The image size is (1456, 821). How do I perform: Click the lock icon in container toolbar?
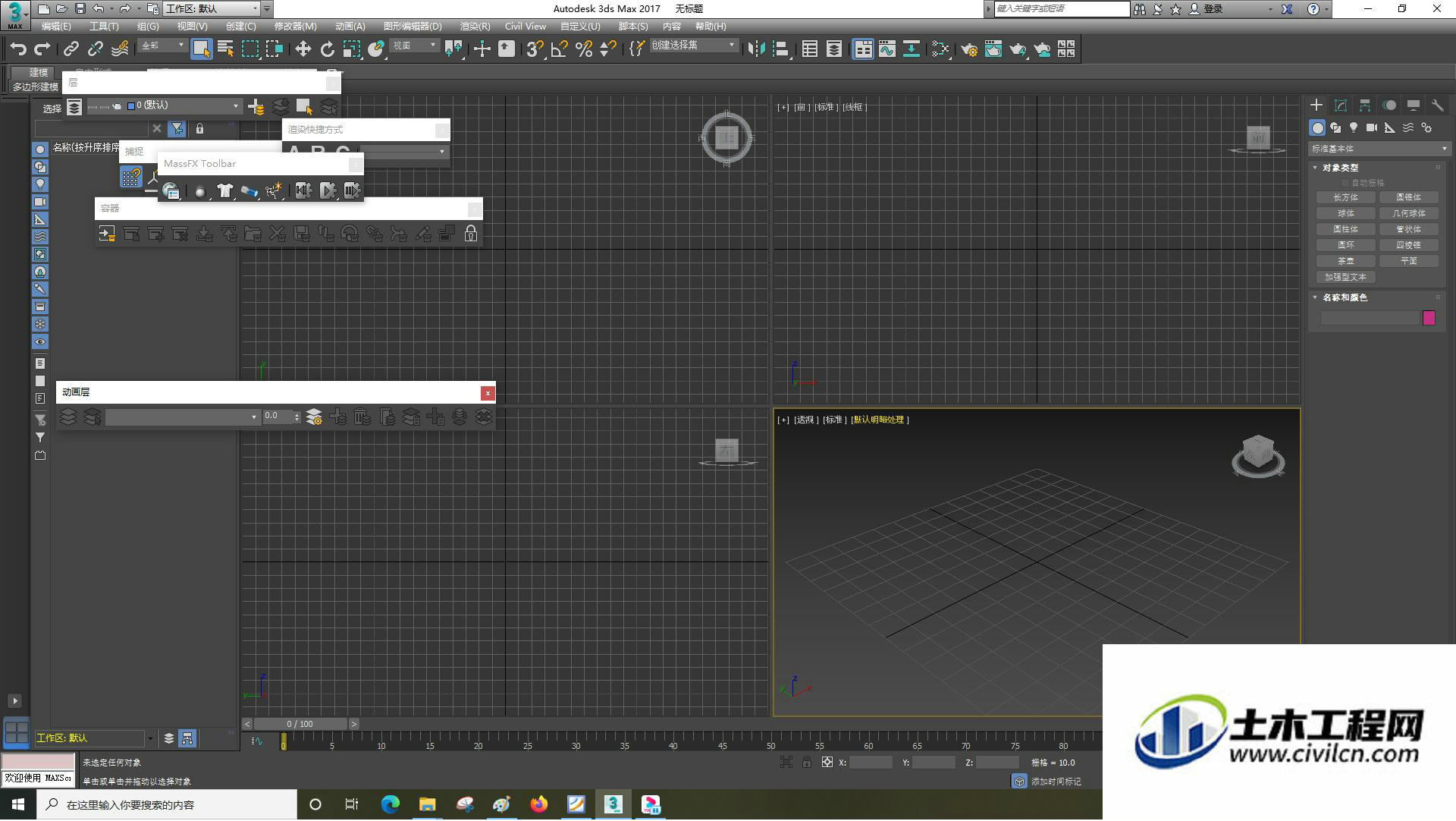click(x=471, y=234)
